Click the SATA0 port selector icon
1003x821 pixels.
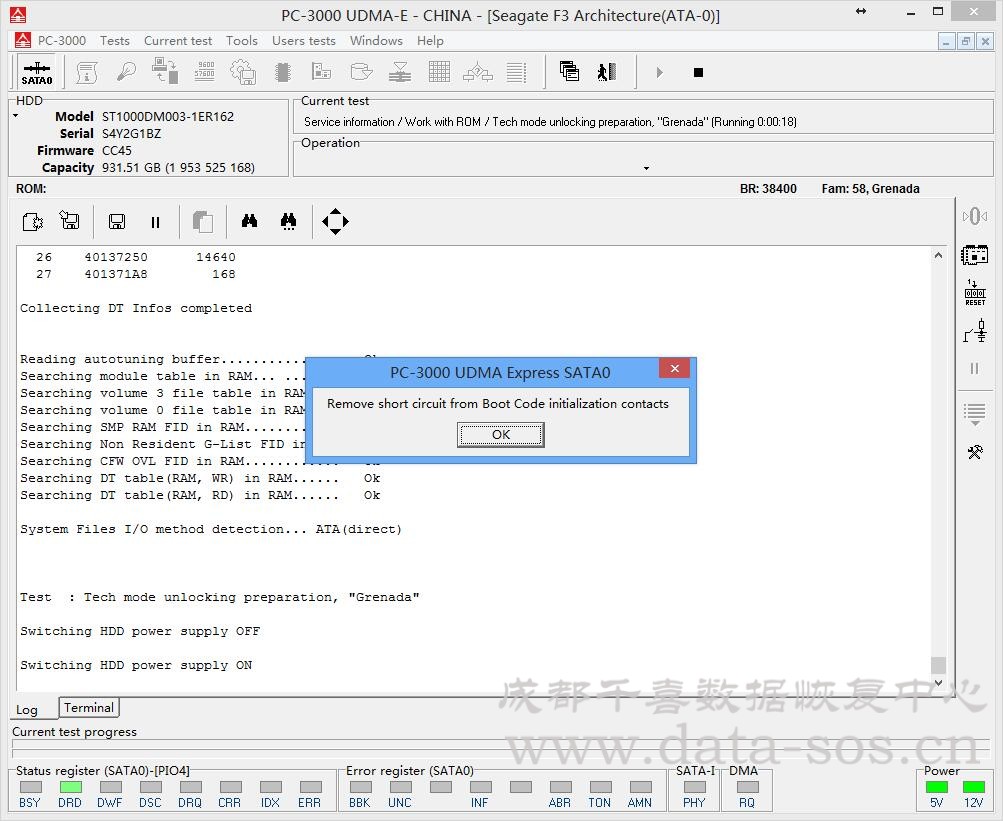click(37, 72)
